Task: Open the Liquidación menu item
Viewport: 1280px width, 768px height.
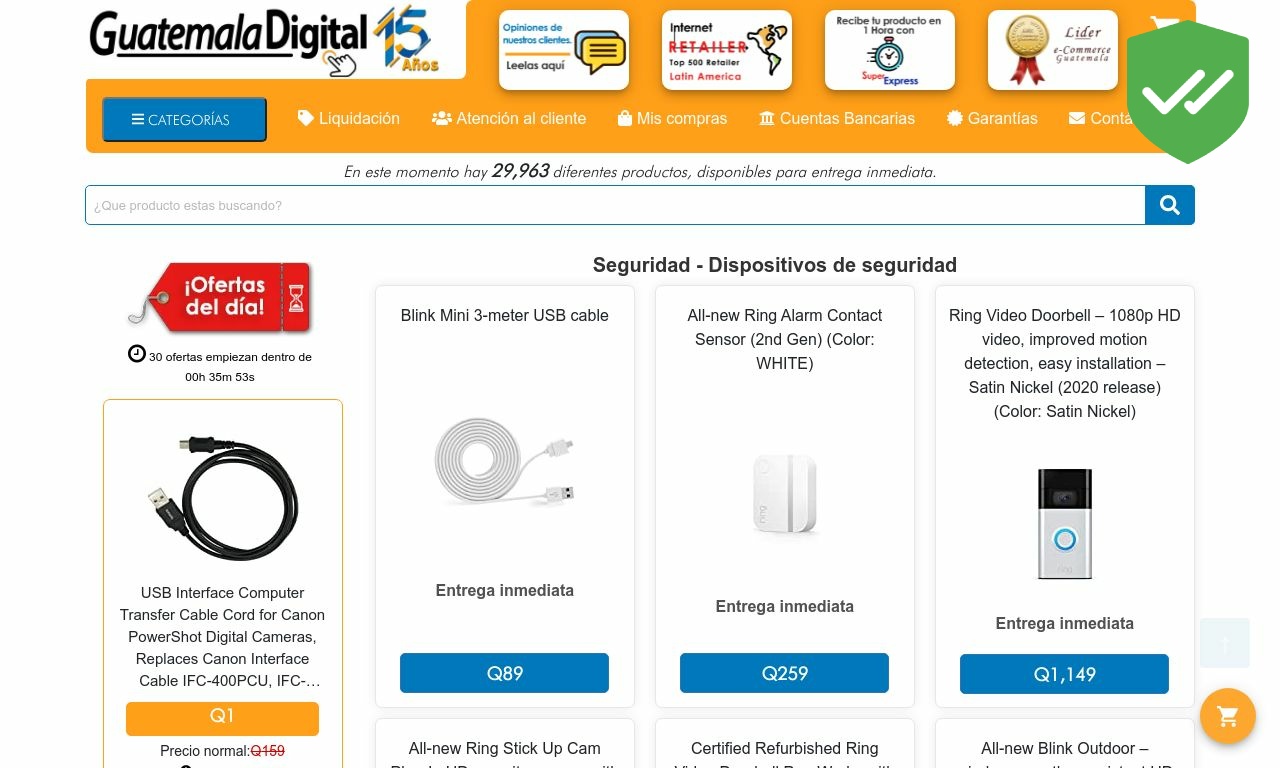Action: pyautogui.click(x=349, y=118)
